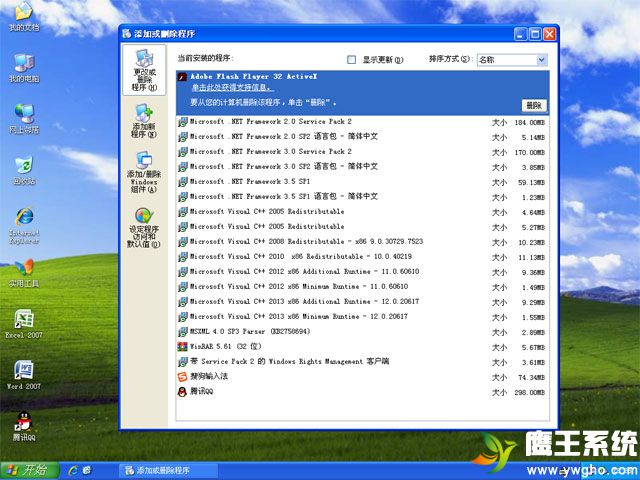Click the 170.00MB size value
Screen dimensions: 640x480
(x=529, y=153)
